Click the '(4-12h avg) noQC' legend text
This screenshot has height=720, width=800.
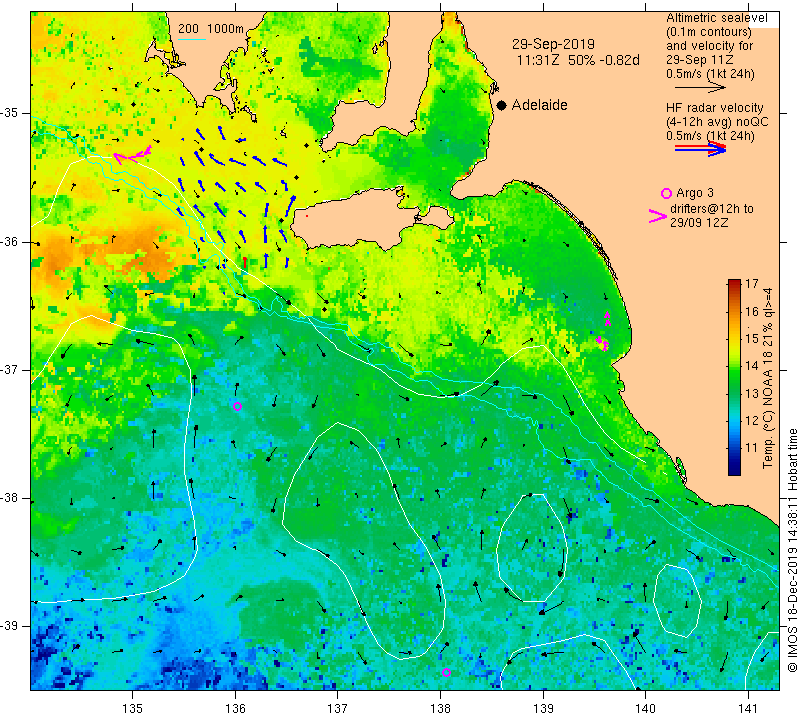[x=717, y=122]
